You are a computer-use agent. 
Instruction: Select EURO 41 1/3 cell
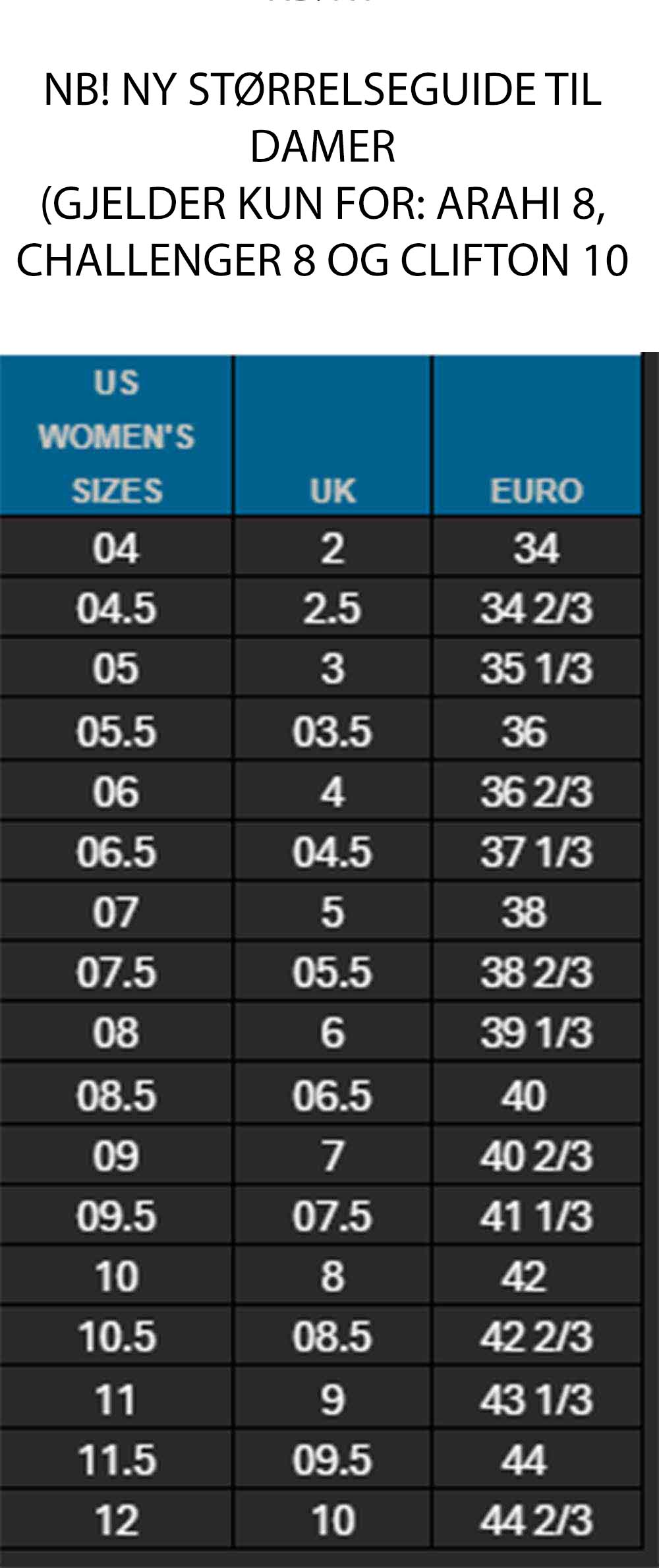[x=537, y=1215]
